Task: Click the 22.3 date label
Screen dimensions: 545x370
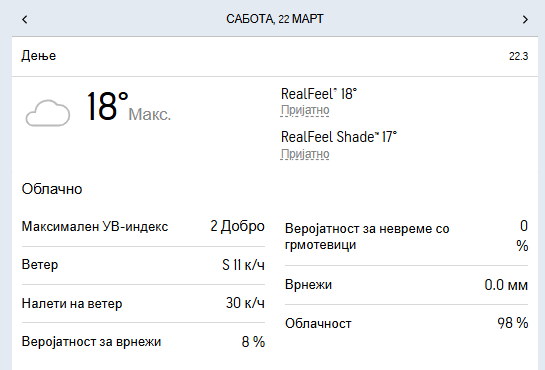Action: tap(518, 56)
